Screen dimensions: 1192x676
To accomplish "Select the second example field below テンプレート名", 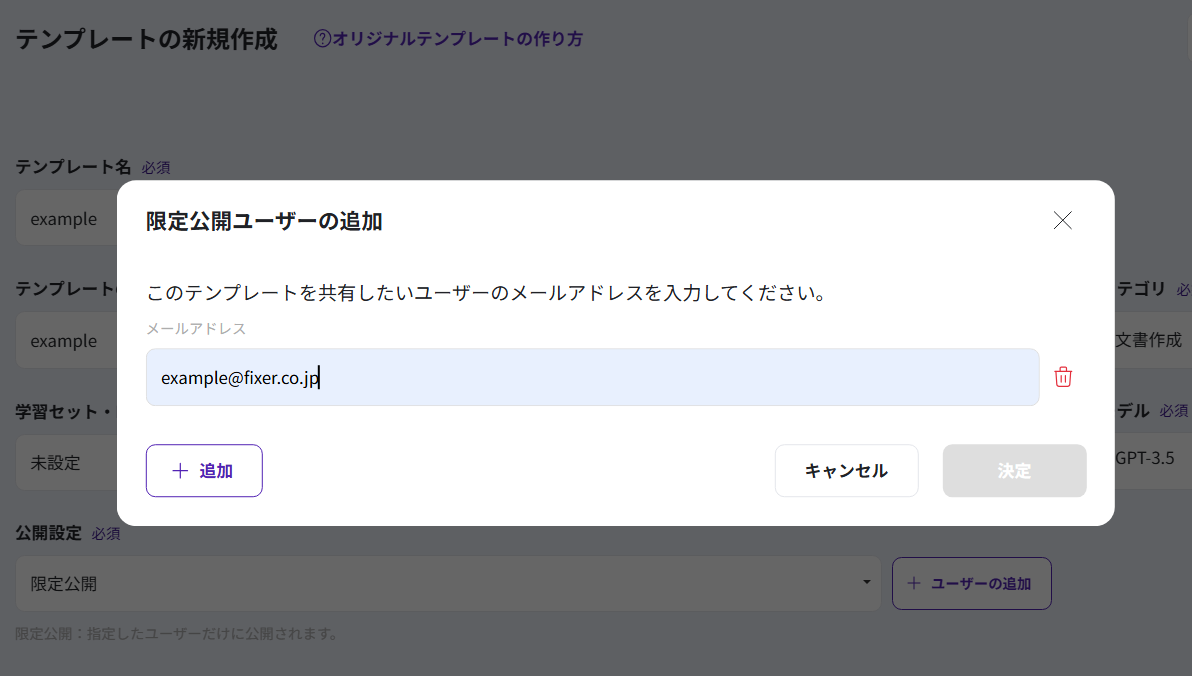I will (x=66, y=341).
